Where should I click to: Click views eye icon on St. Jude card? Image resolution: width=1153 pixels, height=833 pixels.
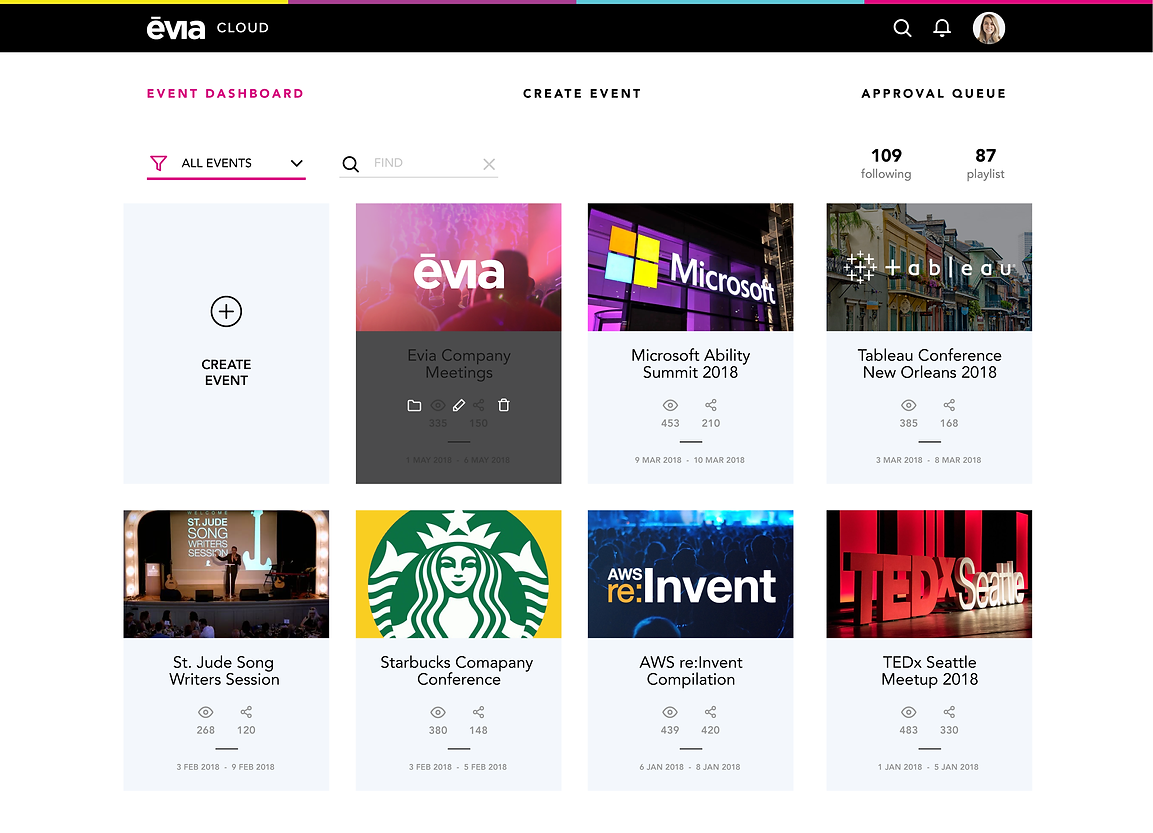tap(206, 712)
